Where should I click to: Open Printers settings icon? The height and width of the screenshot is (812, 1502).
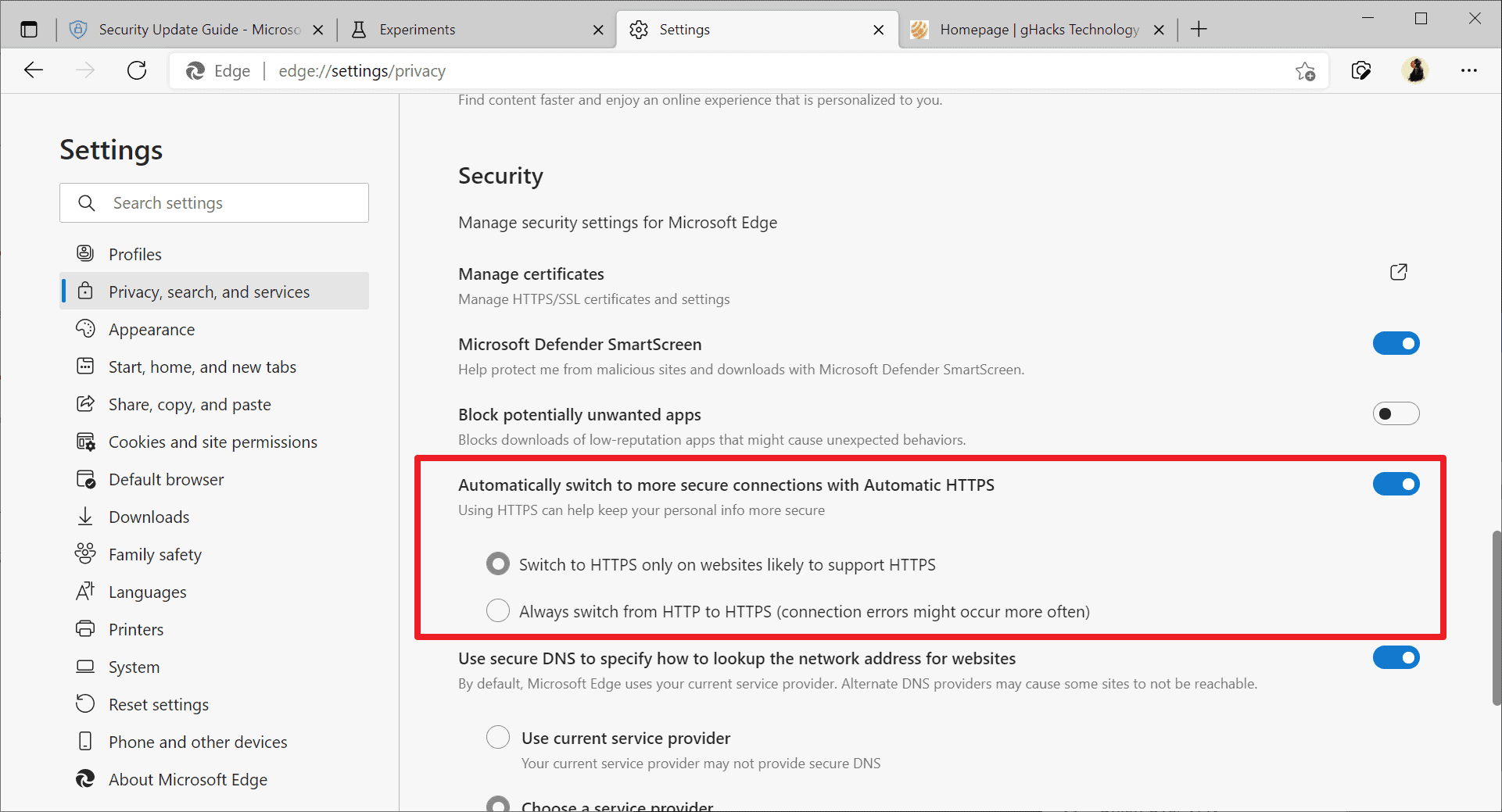click(86, 628)
